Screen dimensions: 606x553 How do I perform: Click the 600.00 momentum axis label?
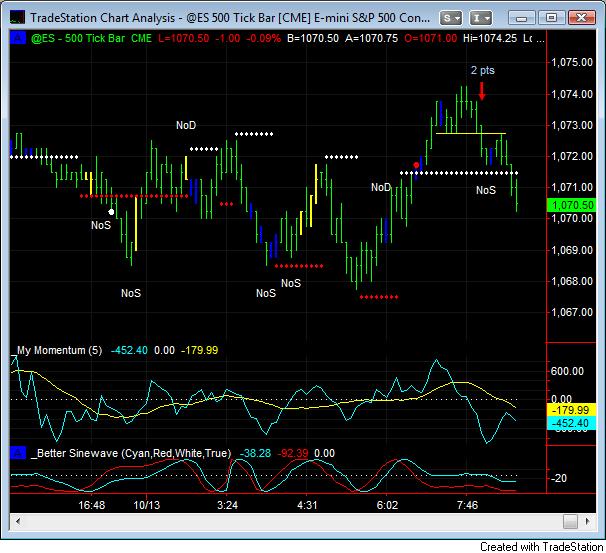coord(567,371)
